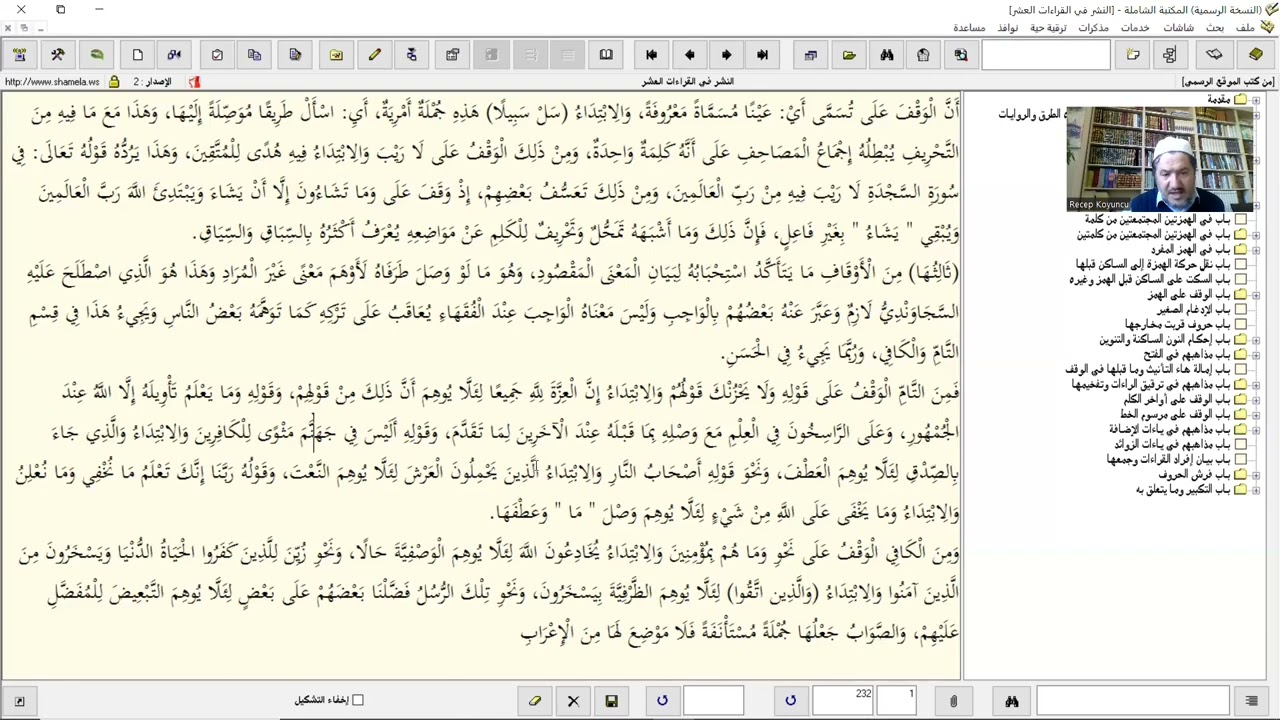Select باب الإدغام الصغير in tree
Screen dimensions: 1280x720
click(x=1193, y=310)
